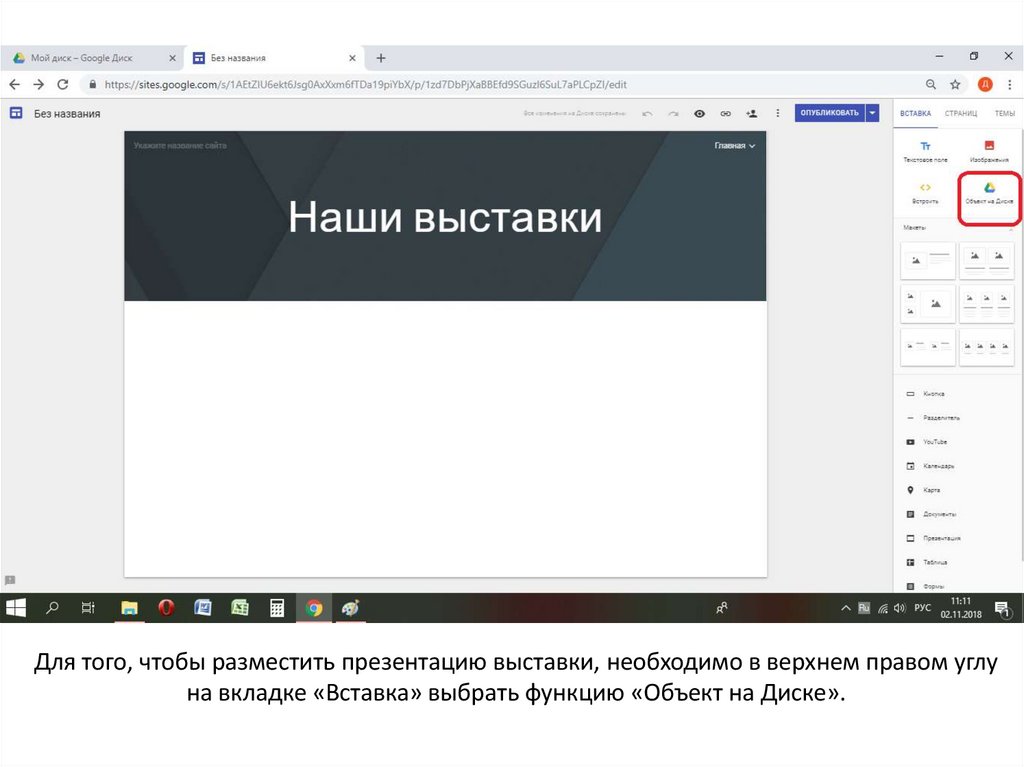The height and width of the screenshot is (767, 1024).
Task: Open the dropdown arrow next to Опубликовать
Action: (872, 113)
